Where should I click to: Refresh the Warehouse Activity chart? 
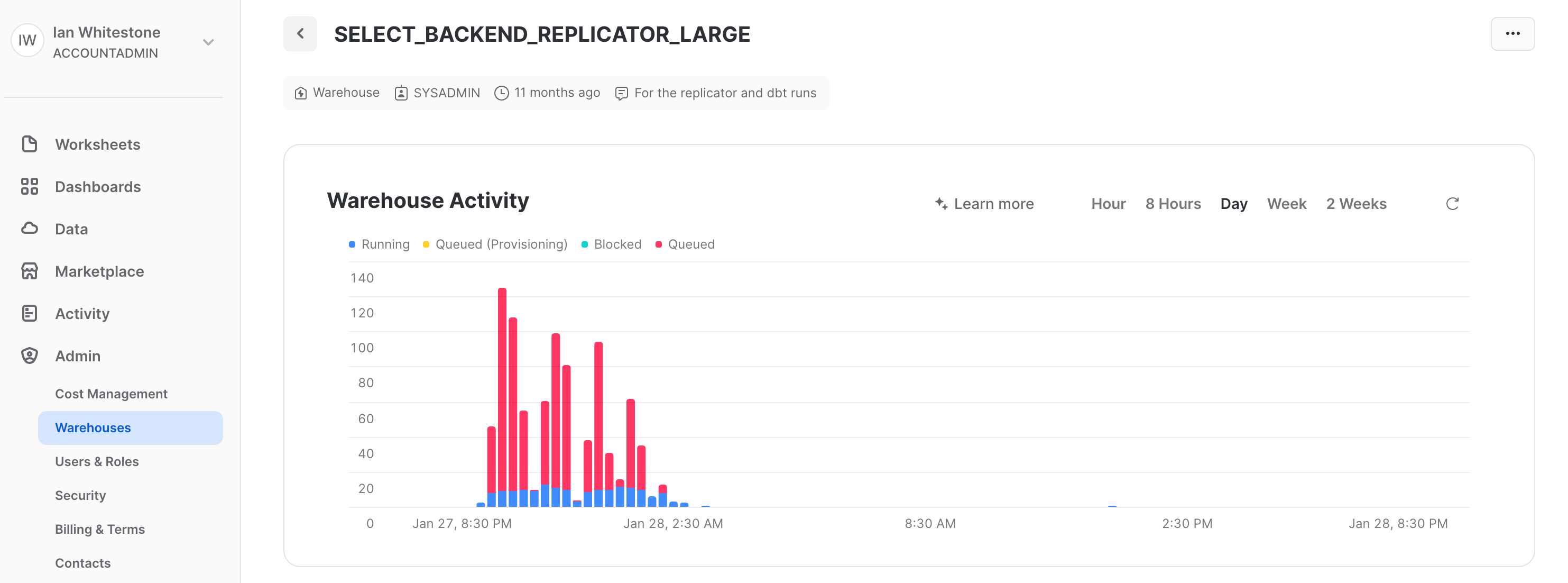pos(1452,204)
